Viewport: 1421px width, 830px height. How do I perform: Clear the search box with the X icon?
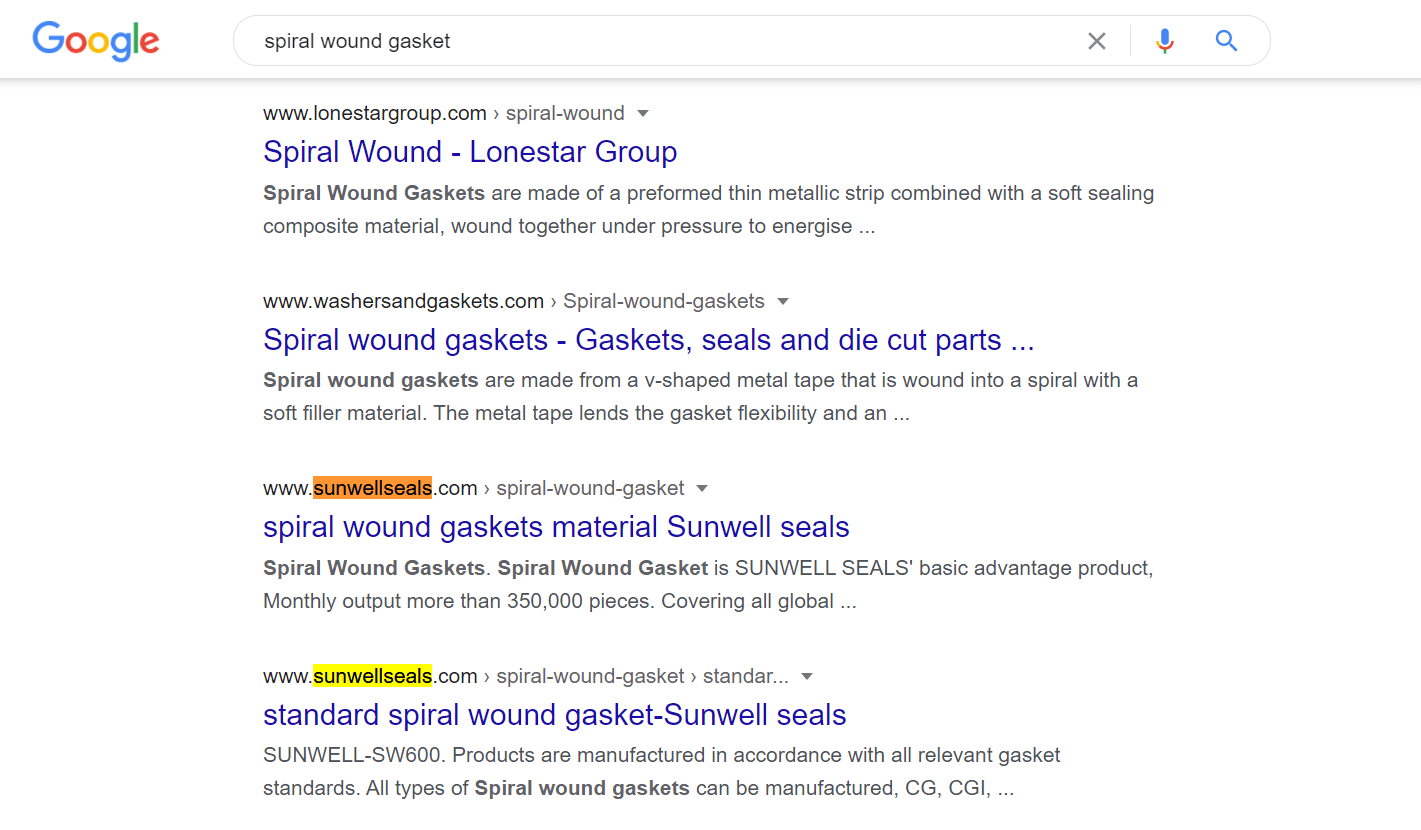[1097, 41]
